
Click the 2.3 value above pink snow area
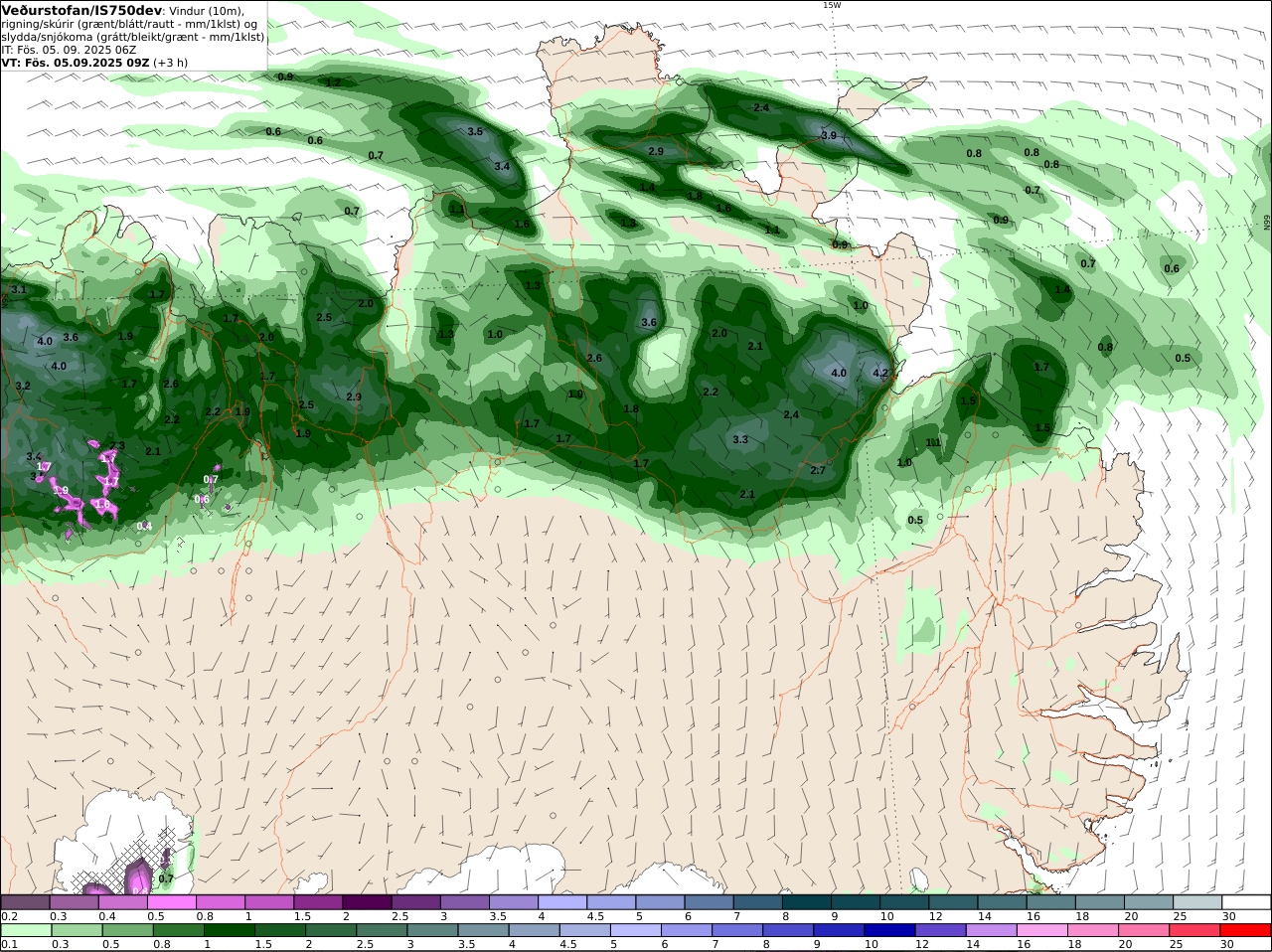point(116,446)
